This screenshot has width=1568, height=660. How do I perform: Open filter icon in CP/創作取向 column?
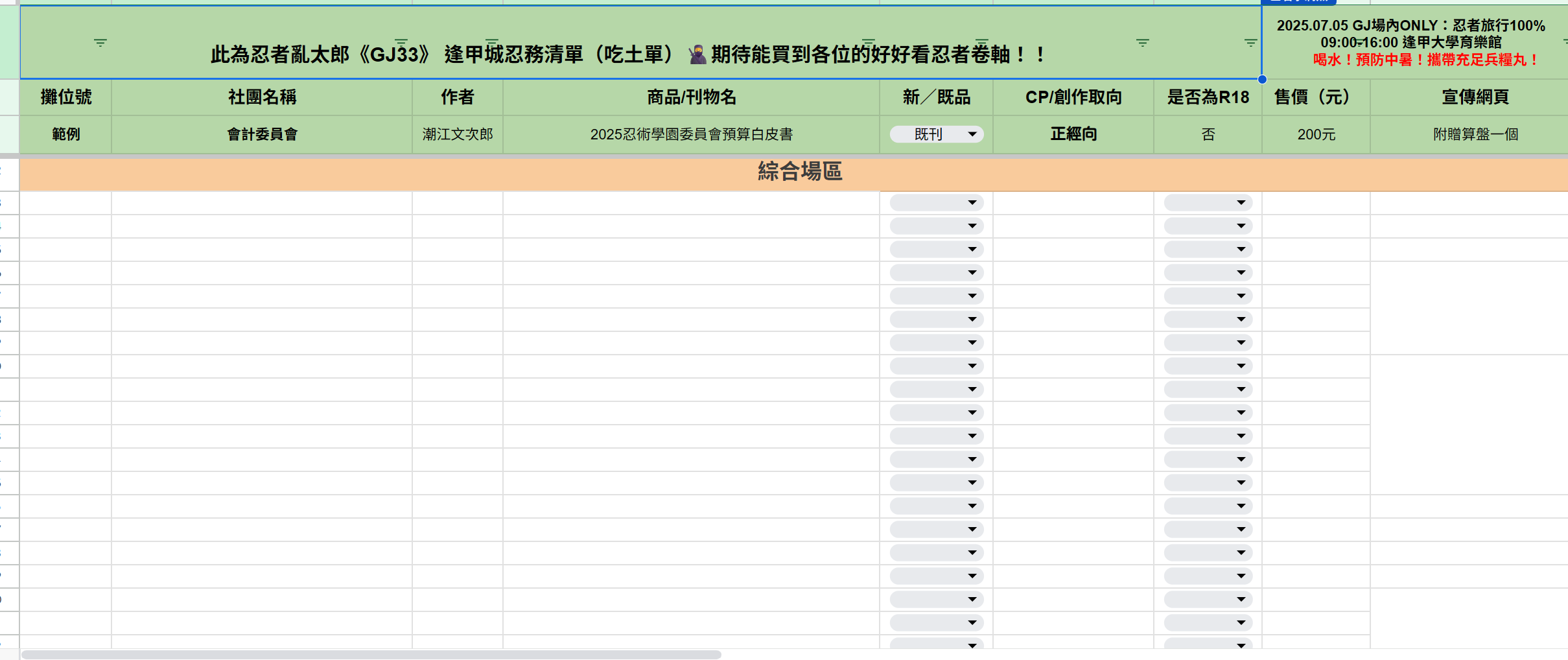coord(1143,43)
